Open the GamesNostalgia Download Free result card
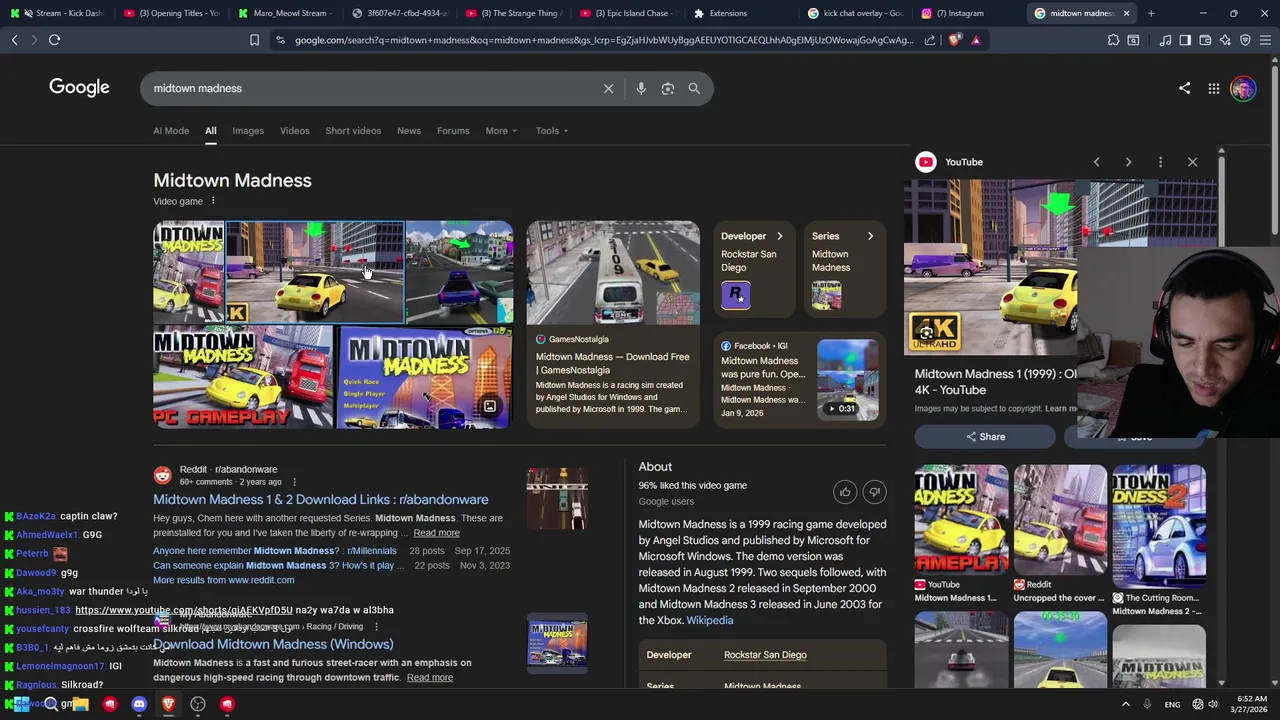The height and width of the screenshot is (720, 1280). pos(613,324)
